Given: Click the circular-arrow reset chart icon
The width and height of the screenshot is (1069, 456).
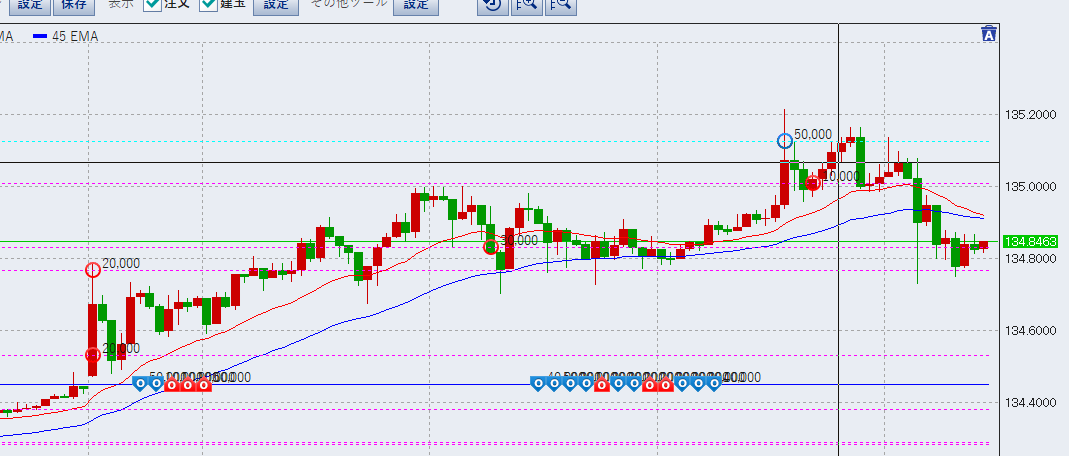Looking at the screenshot, I should coord(490,5).
